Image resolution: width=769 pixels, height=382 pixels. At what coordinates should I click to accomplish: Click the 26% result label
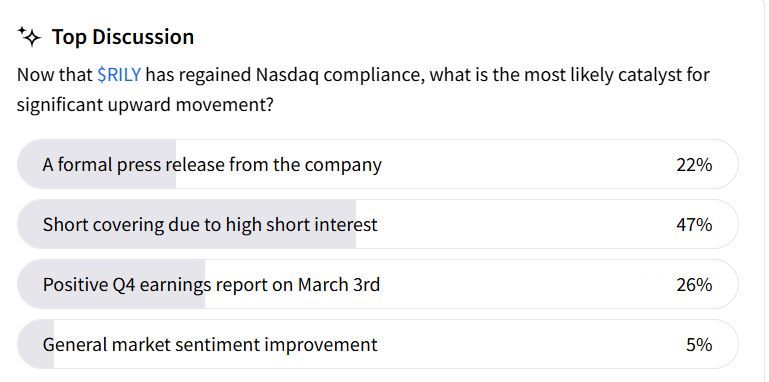694,285
